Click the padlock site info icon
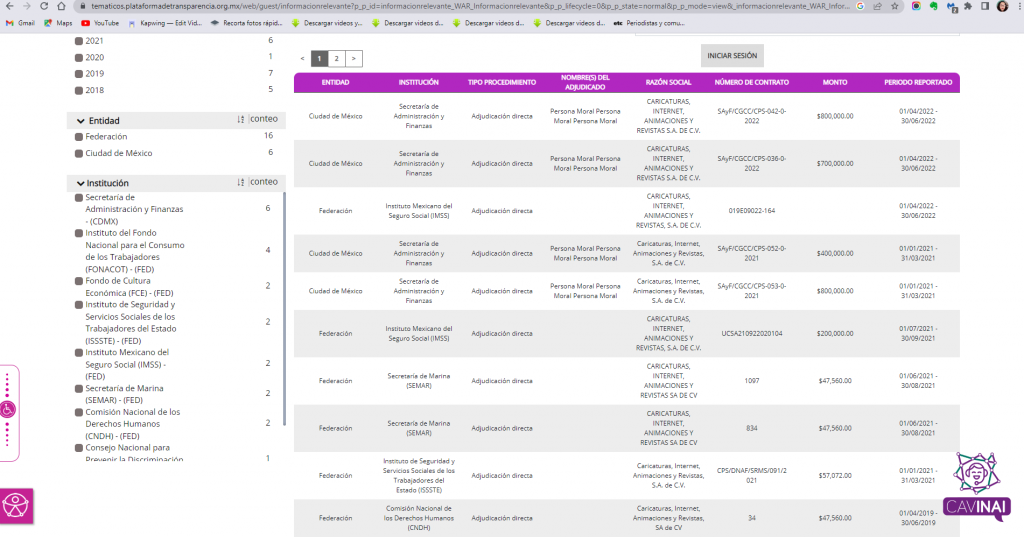 point(82,6)
